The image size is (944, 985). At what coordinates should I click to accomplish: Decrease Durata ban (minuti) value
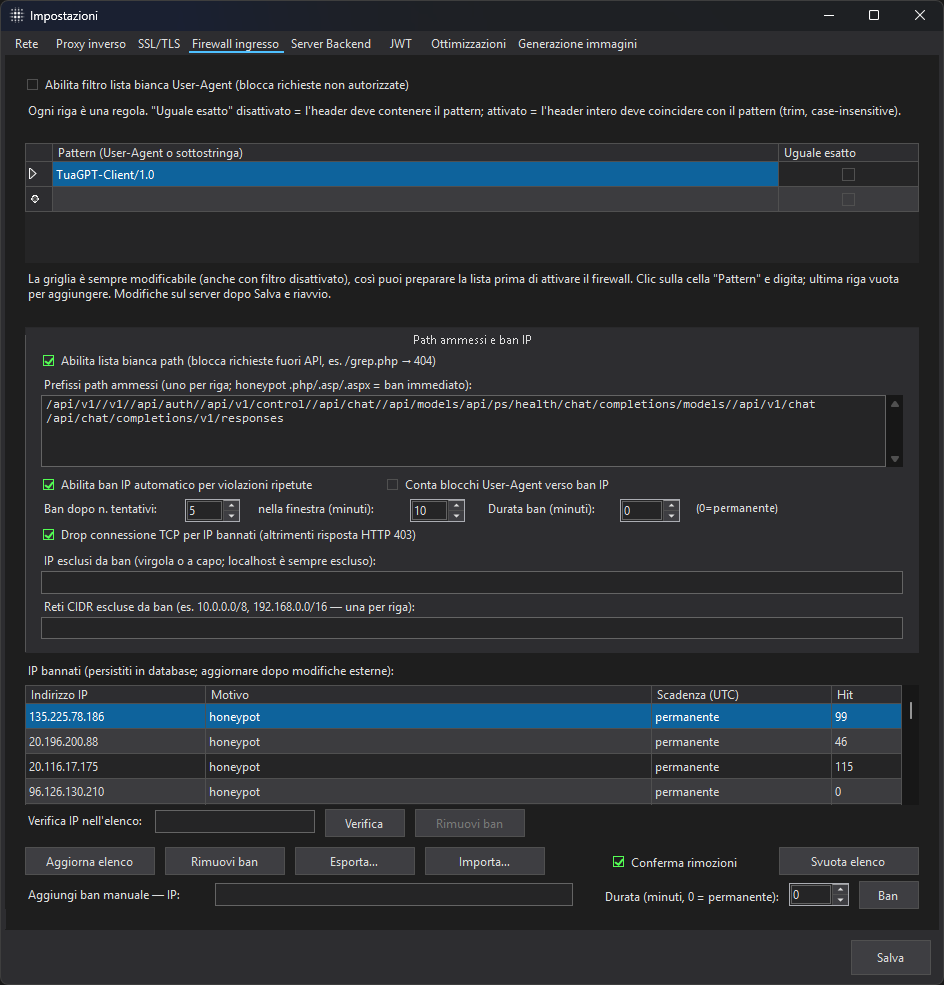pos(671,515)
